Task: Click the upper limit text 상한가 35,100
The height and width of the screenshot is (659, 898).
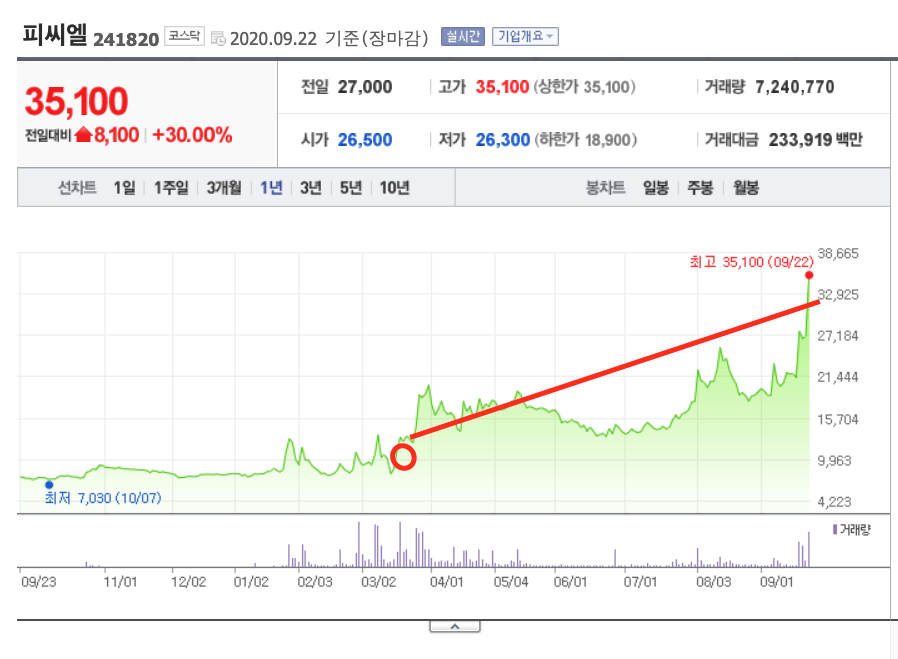Action: tap(585, 87)
